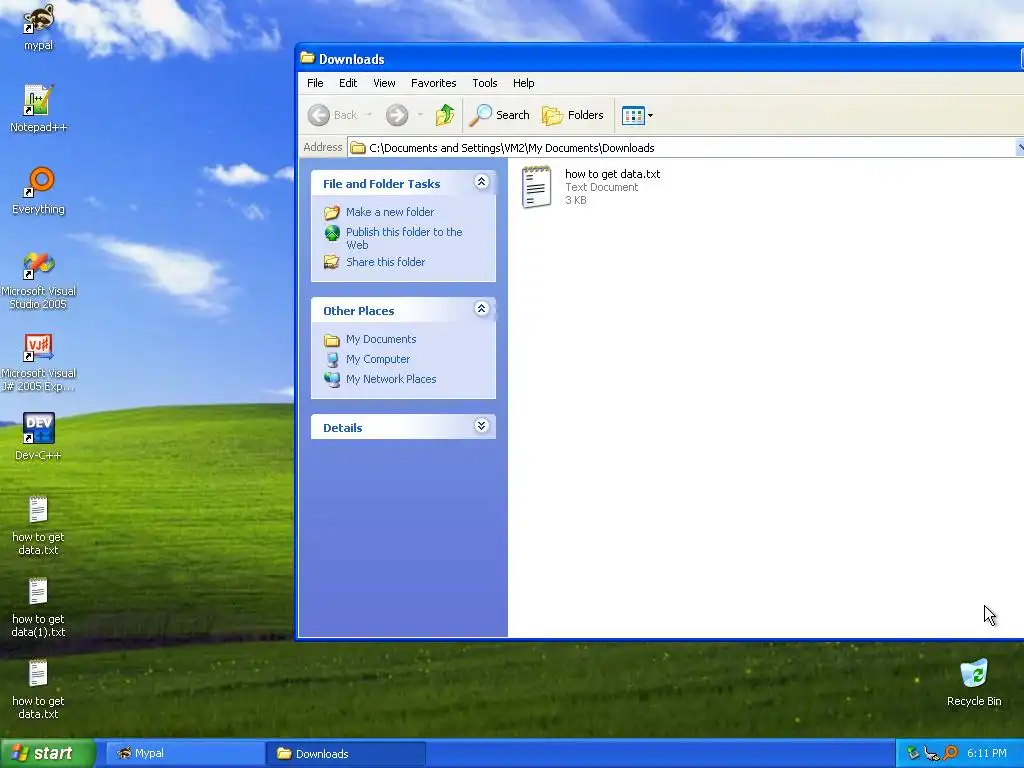
Task: Collapse the Other Places panel
Action: pyautogui.click(x=481, y=309)
